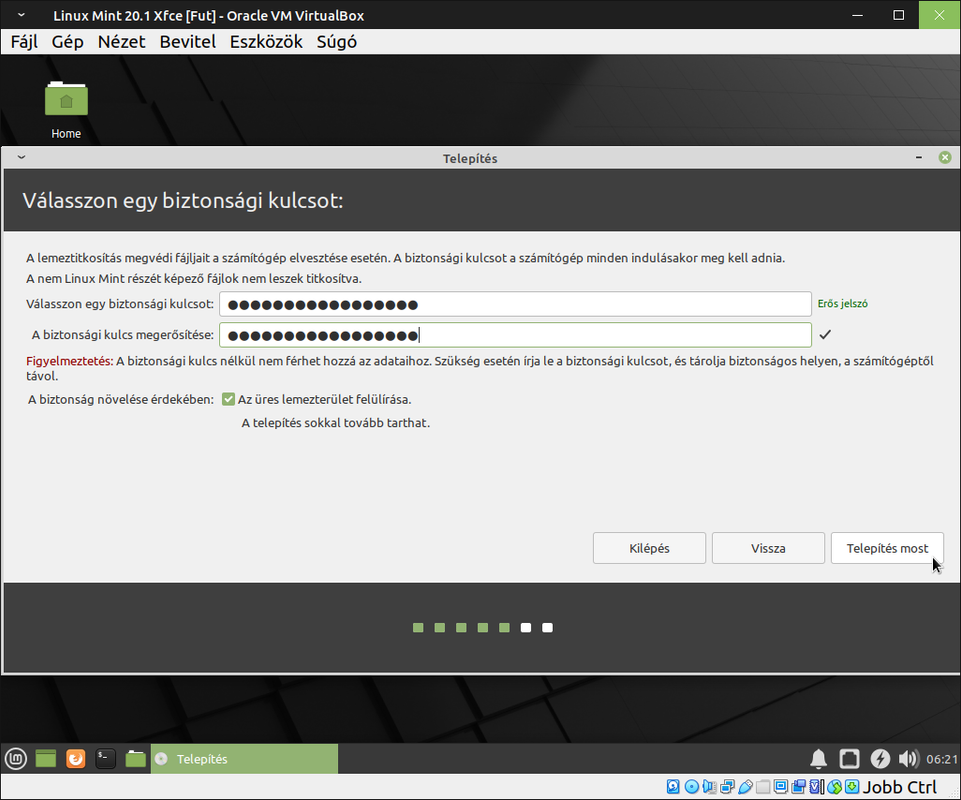
Task: Click VirtualBox display indicator icon
Action: point(781,787)
